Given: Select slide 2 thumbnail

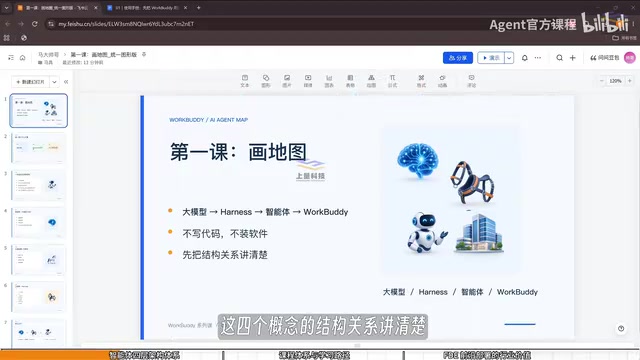Looking at the screenshot, I should [x=39, y=148].
